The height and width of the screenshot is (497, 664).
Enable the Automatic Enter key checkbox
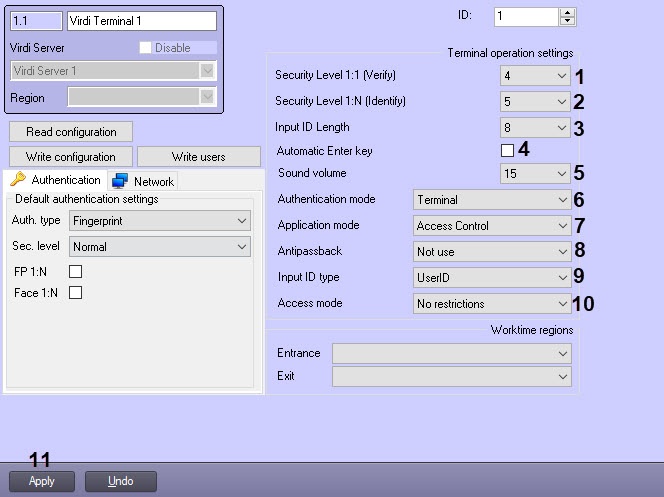click(x=507, y=150)
